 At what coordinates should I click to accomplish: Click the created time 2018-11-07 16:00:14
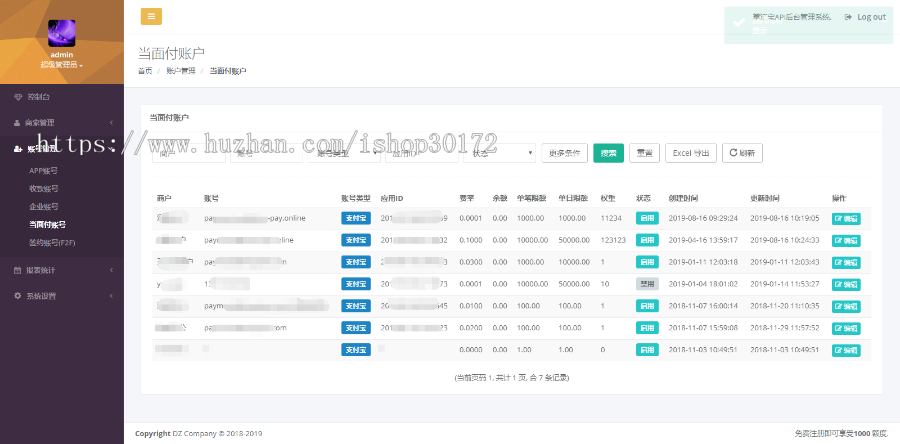pyautogui.click(x=703, y=306)
